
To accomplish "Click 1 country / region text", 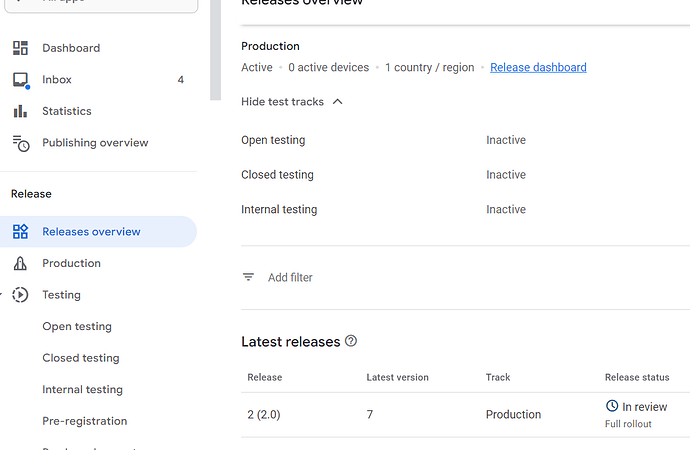I will click(429, 67).
